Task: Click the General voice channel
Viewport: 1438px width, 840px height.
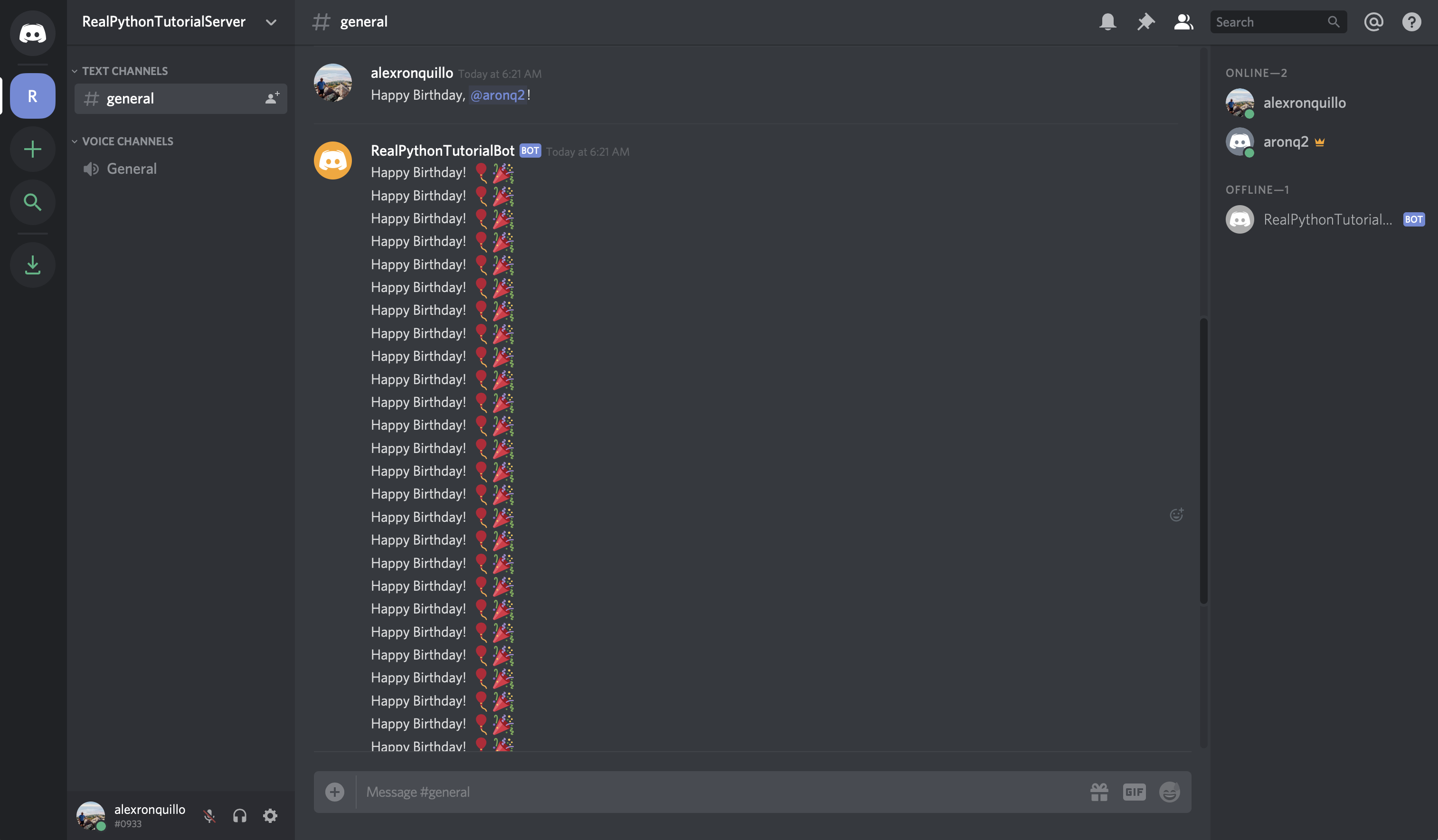Action: (131, 168)
